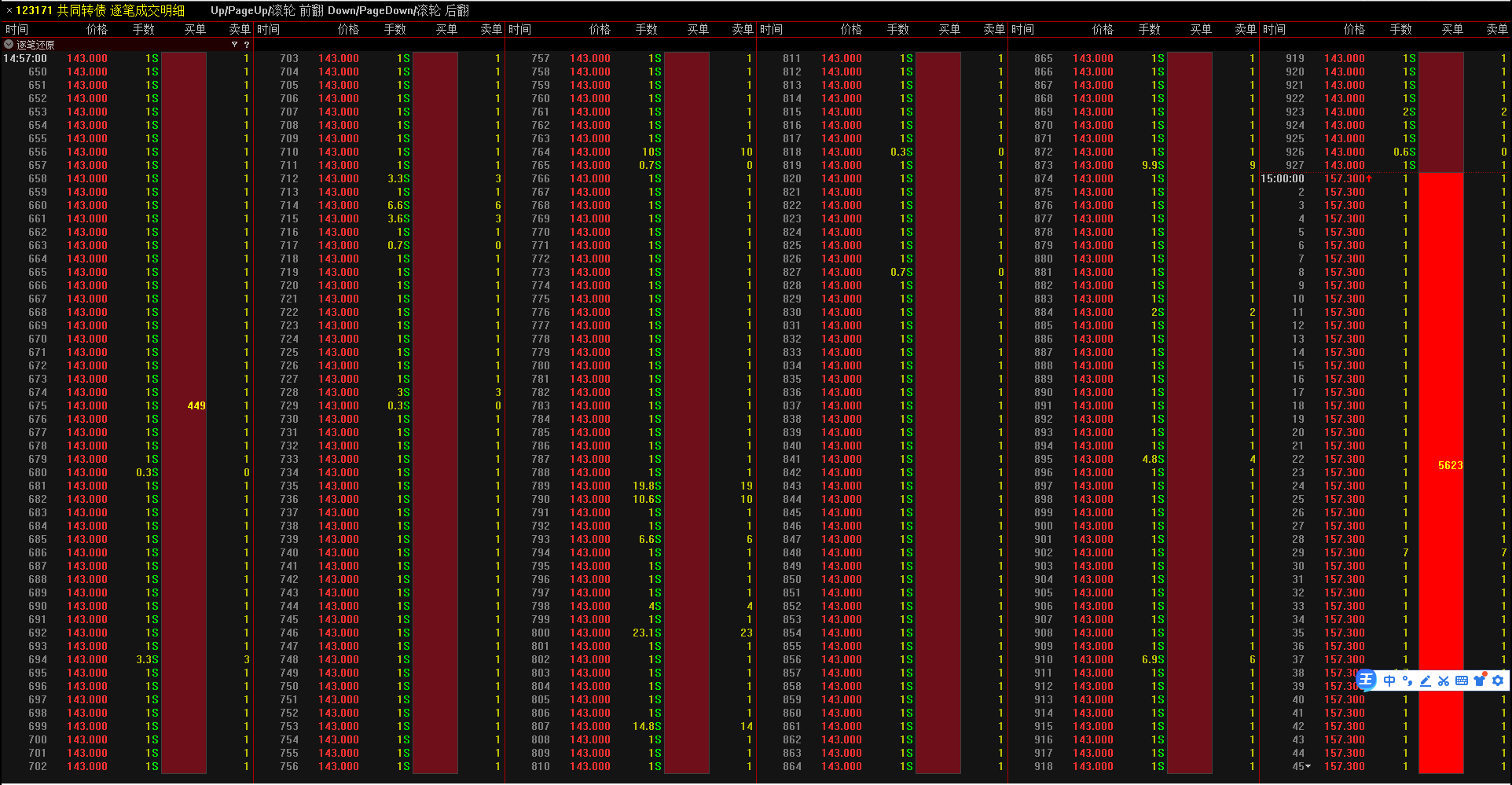Click the 逐笔还原 label
The image size is (1512, 785).
35,45
